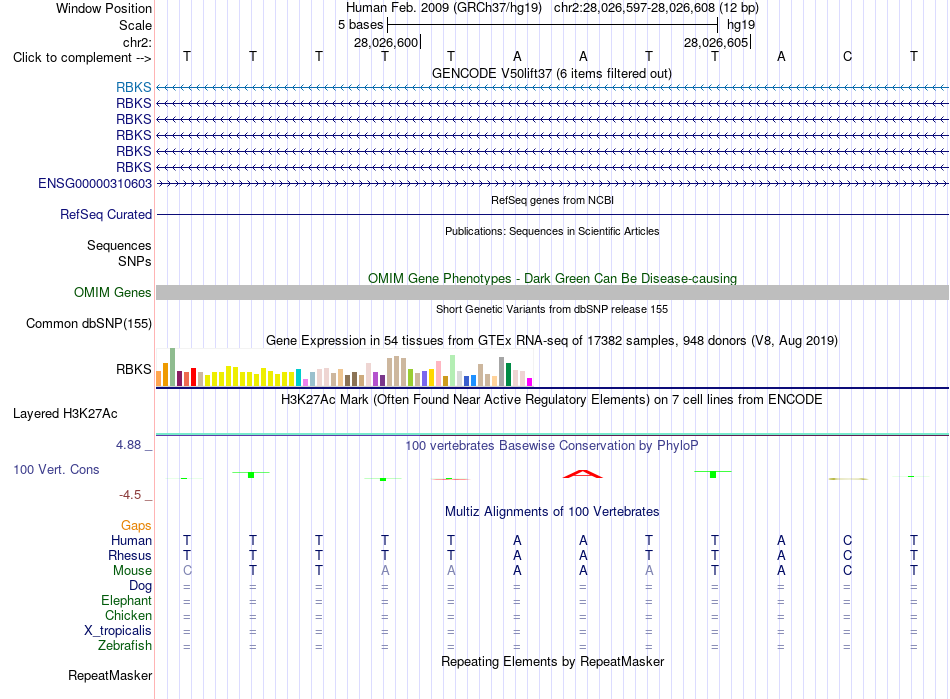Click the "RefSeq Curated" label
This screenshot has height=699, width=950.
pos(105,214)
